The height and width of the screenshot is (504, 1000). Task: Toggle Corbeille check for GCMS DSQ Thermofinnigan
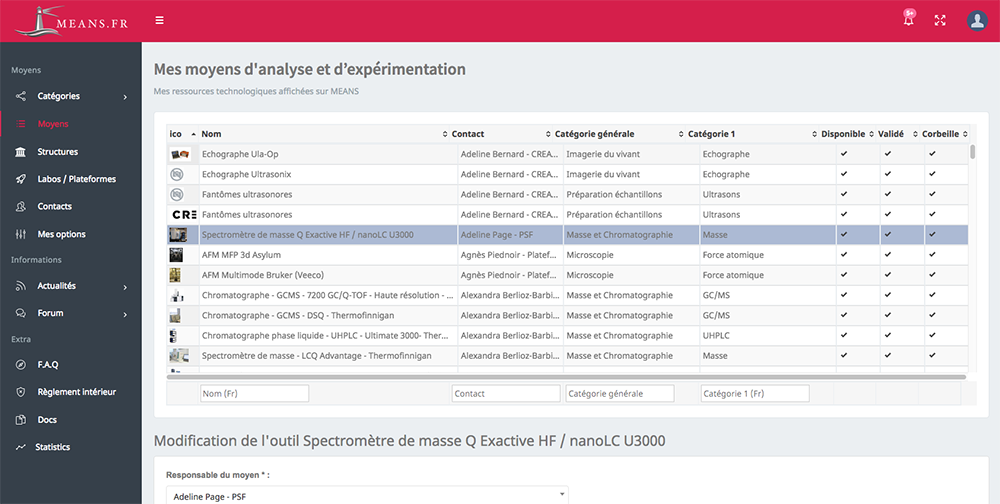click(932, 315)
